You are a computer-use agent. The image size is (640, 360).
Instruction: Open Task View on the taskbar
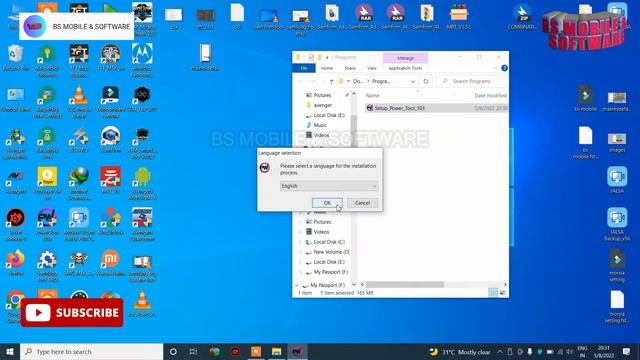click(x=193, y=351)
